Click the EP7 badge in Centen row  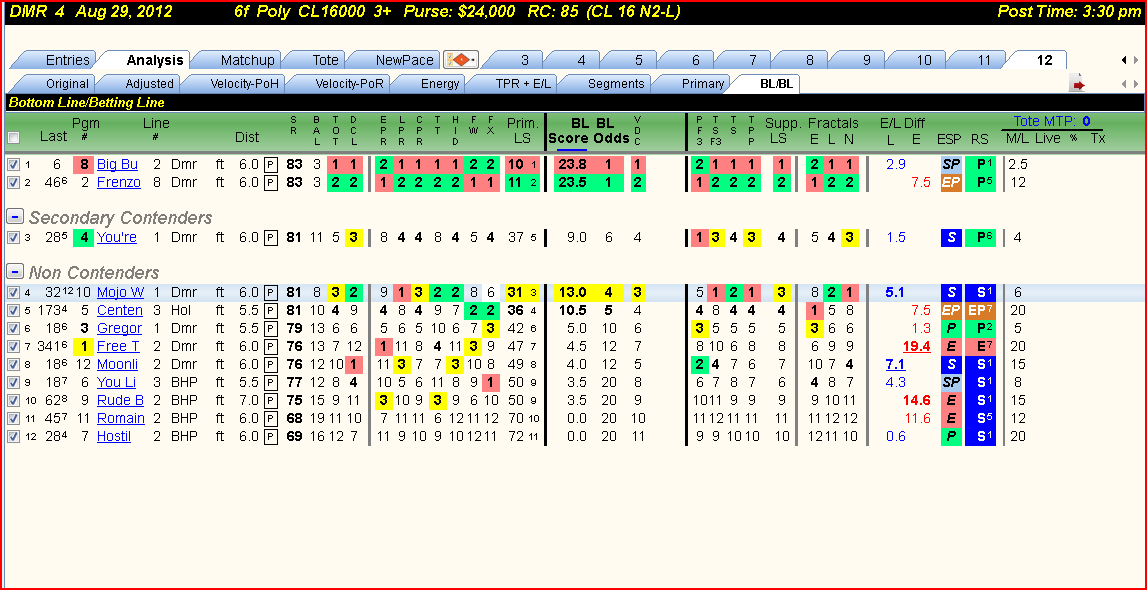(x=980, y=310)
